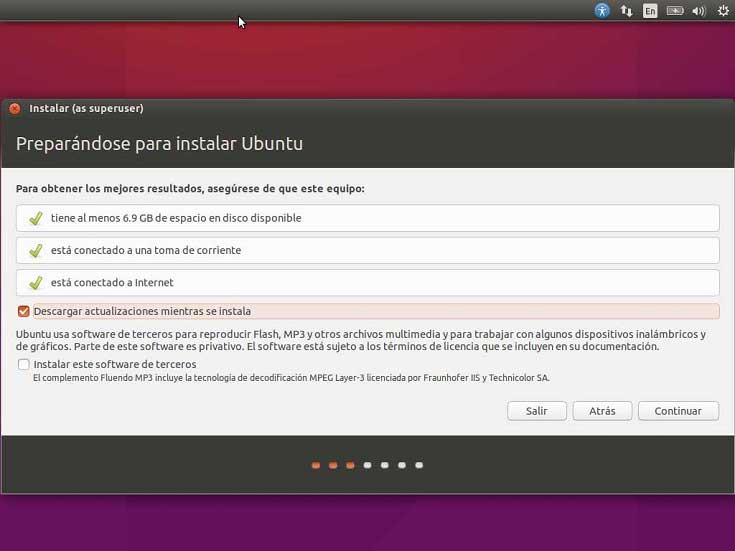Open the En keyboard layout indicator
Screen dimensions: 735x551
point(650,11)
